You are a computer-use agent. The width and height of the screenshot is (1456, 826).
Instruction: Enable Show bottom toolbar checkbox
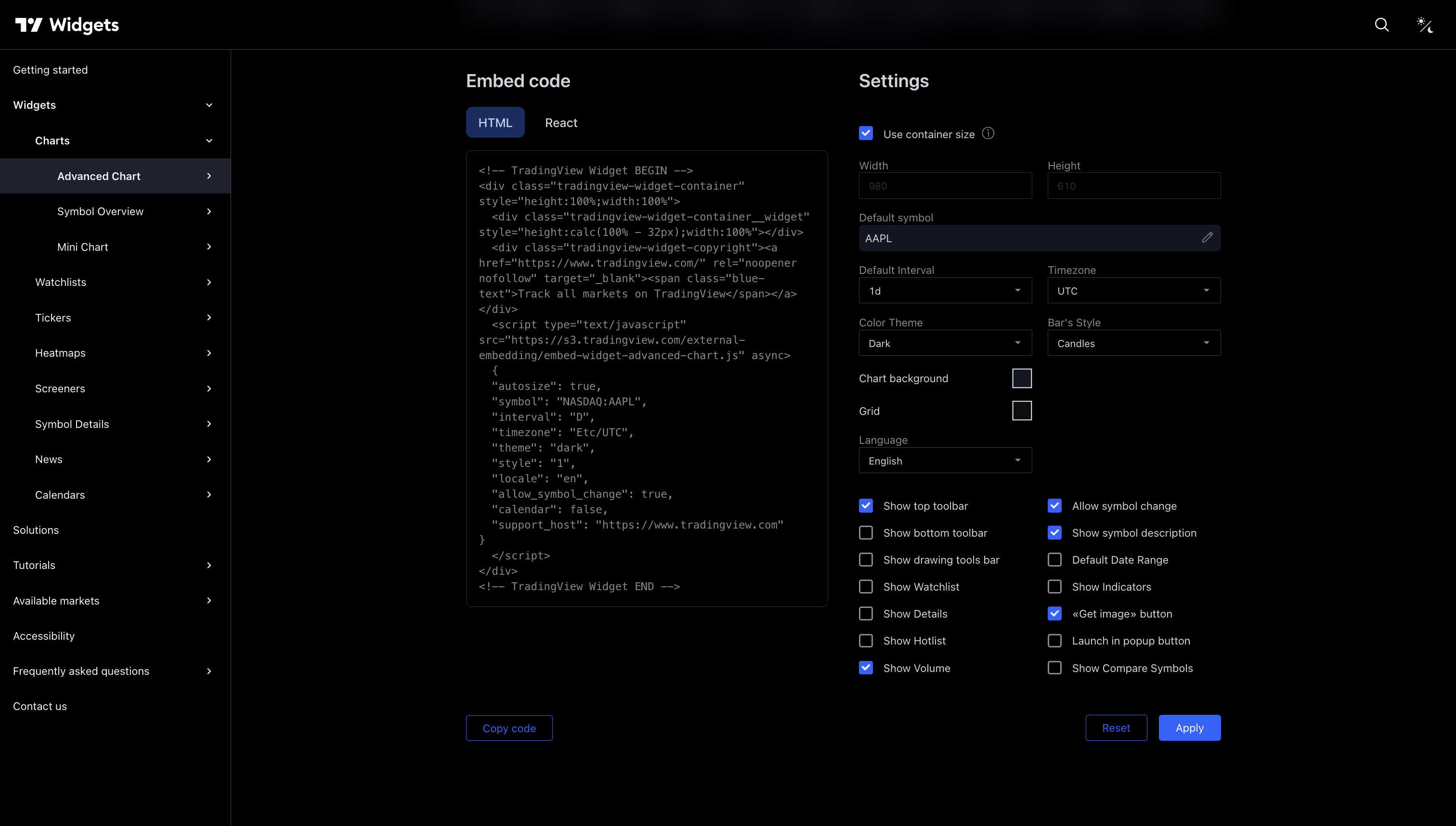(x=866, y=533)
